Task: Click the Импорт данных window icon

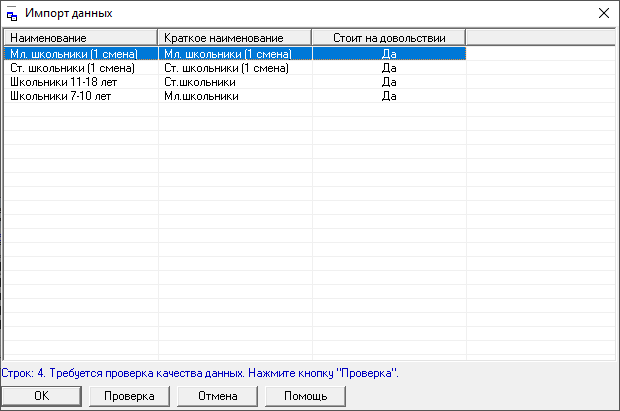Action: 12,15
